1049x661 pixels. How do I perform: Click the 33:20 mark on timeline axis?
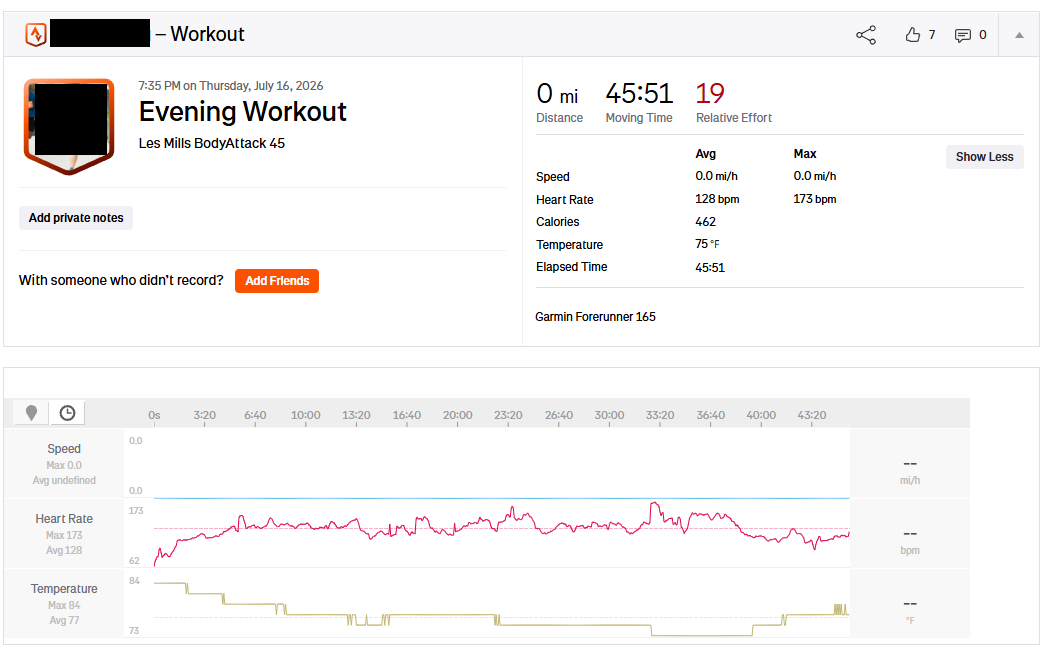pos(660,415)
